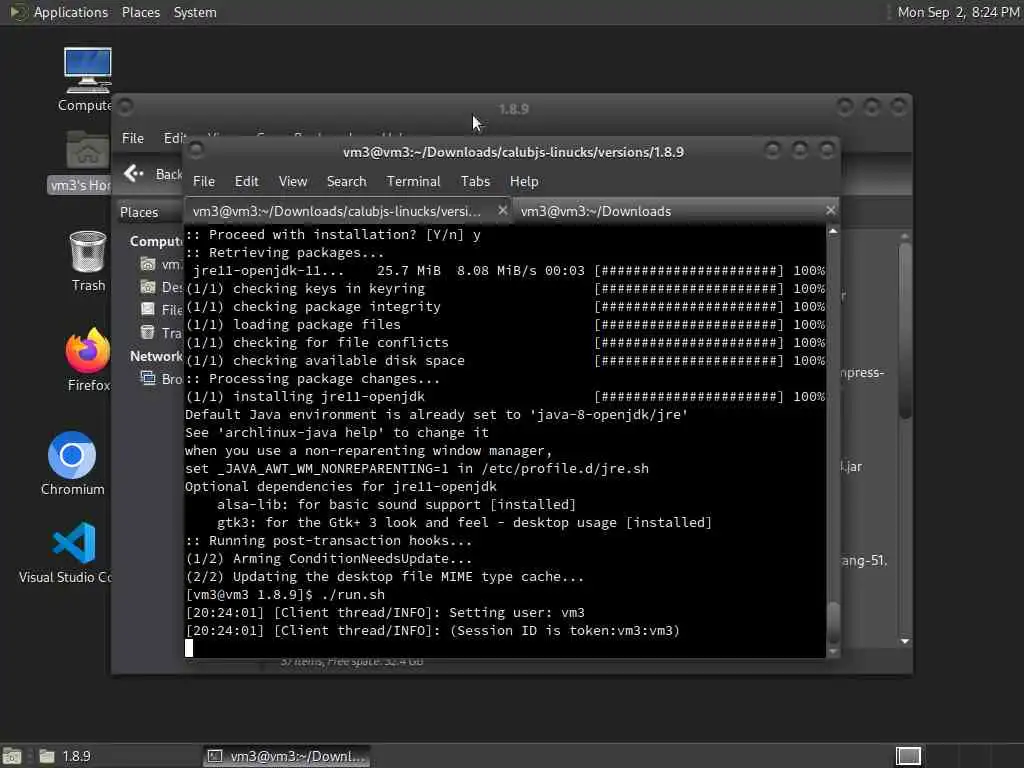Open the Places panel menu
Viewport: 1024px width, 768px height.
point(140,12)
